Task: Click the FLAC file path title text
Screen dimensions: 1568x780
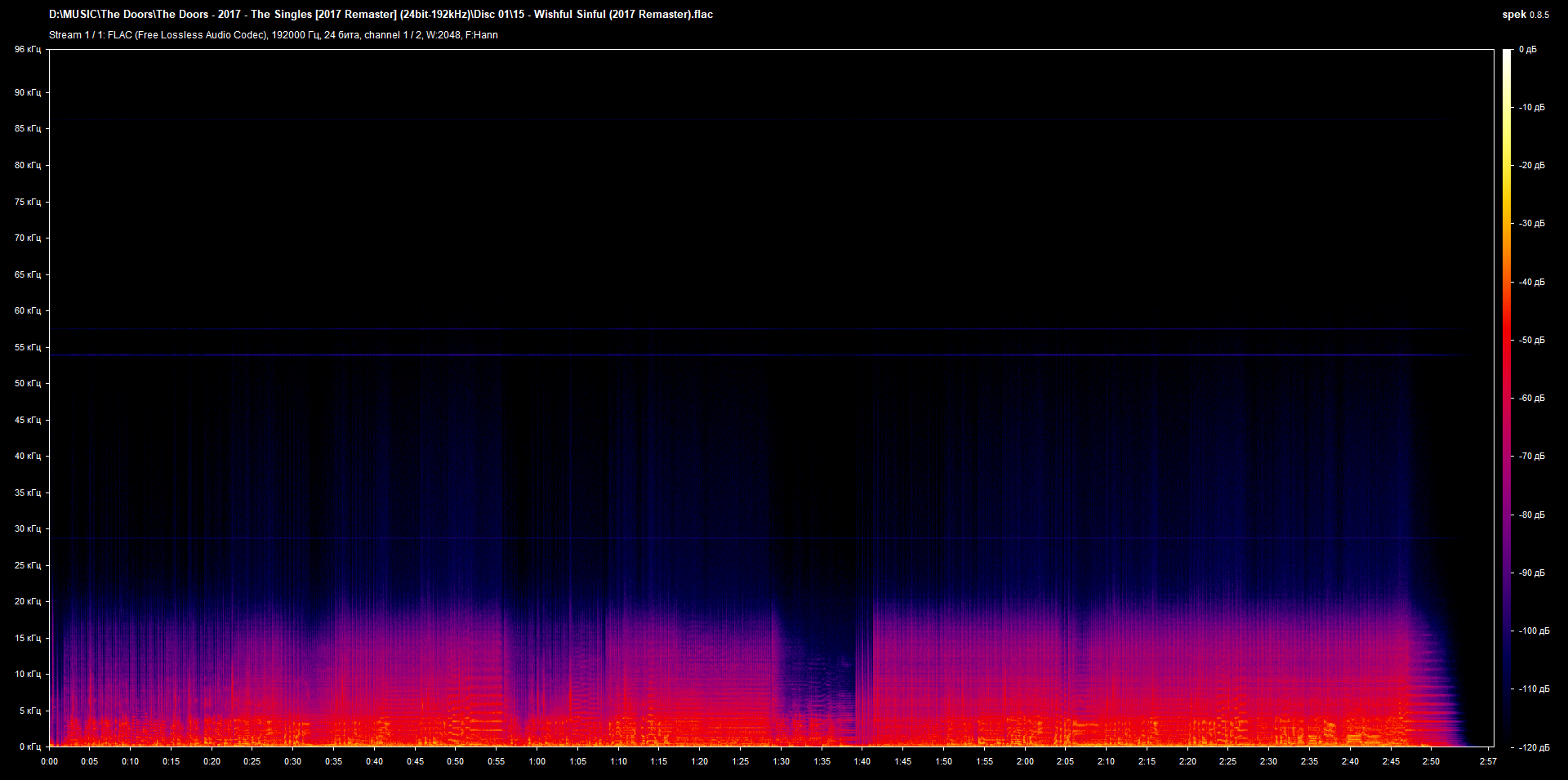Action: [x=381, y=15]
